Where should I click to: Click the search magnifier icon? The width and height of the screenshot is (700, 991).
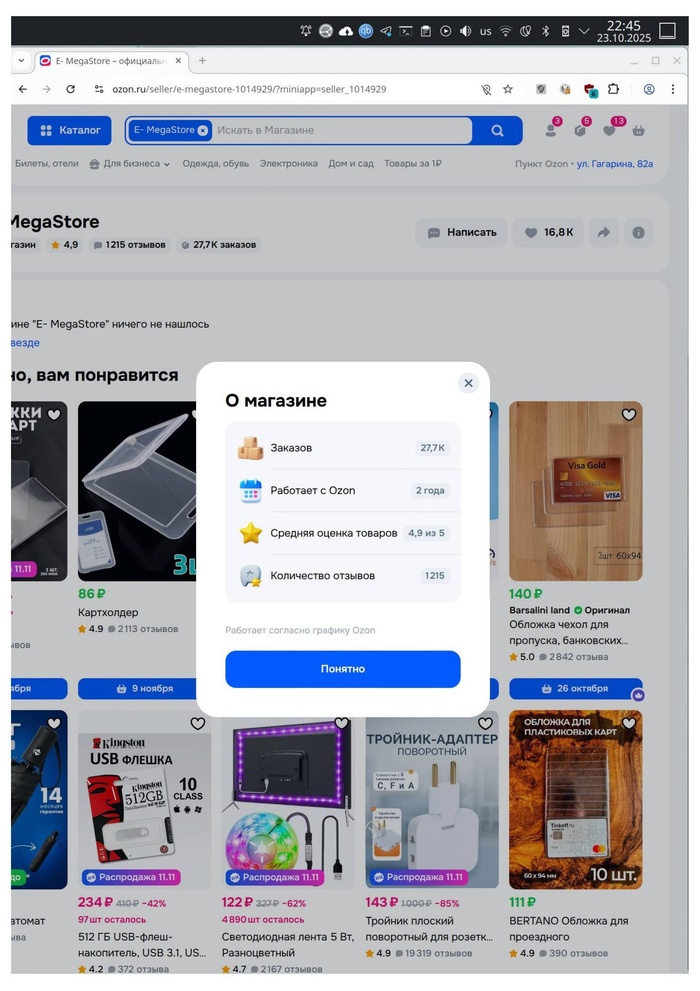498,131
